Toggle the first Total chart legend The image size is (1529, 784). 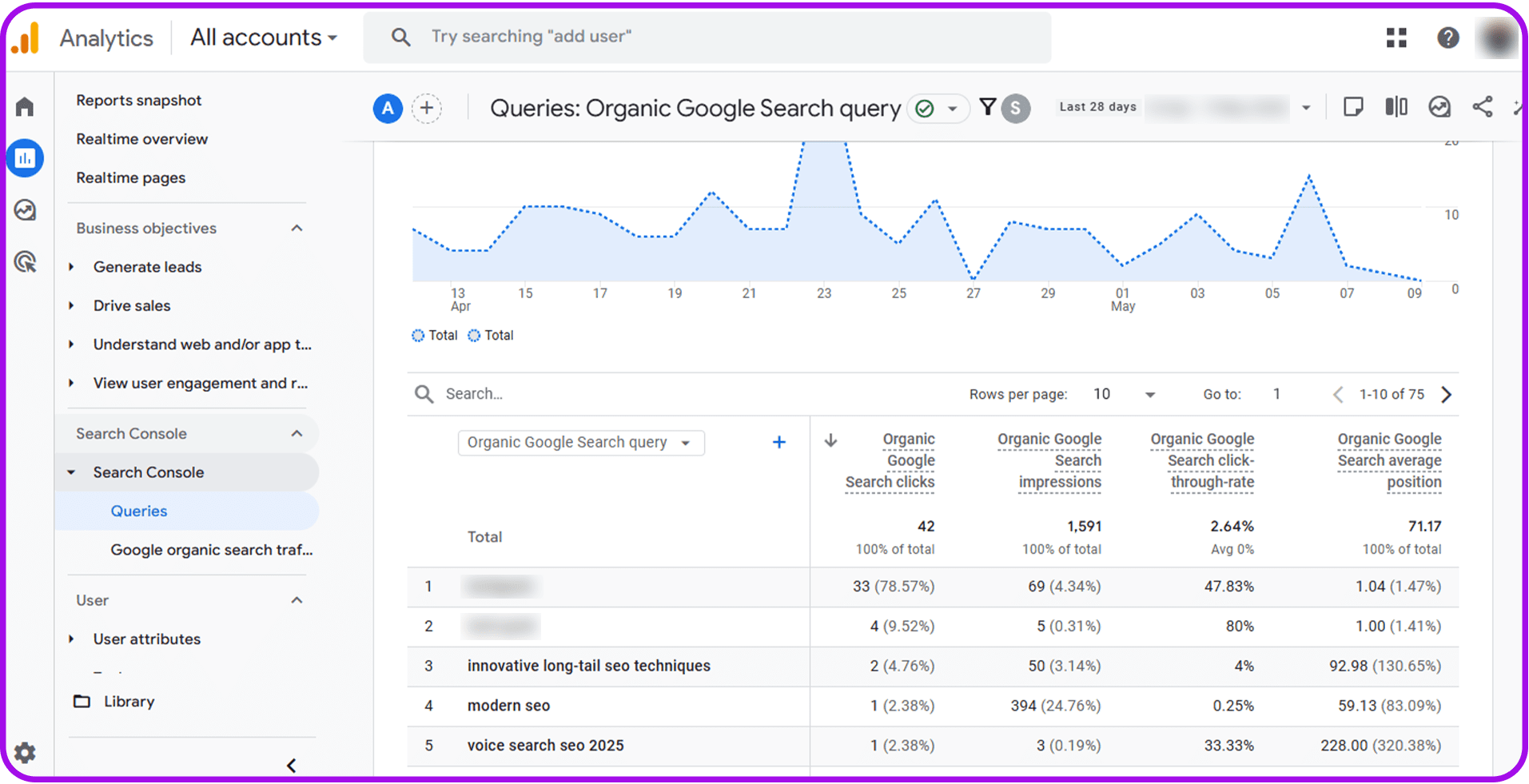pyautogui.click(x=434, y=336)
